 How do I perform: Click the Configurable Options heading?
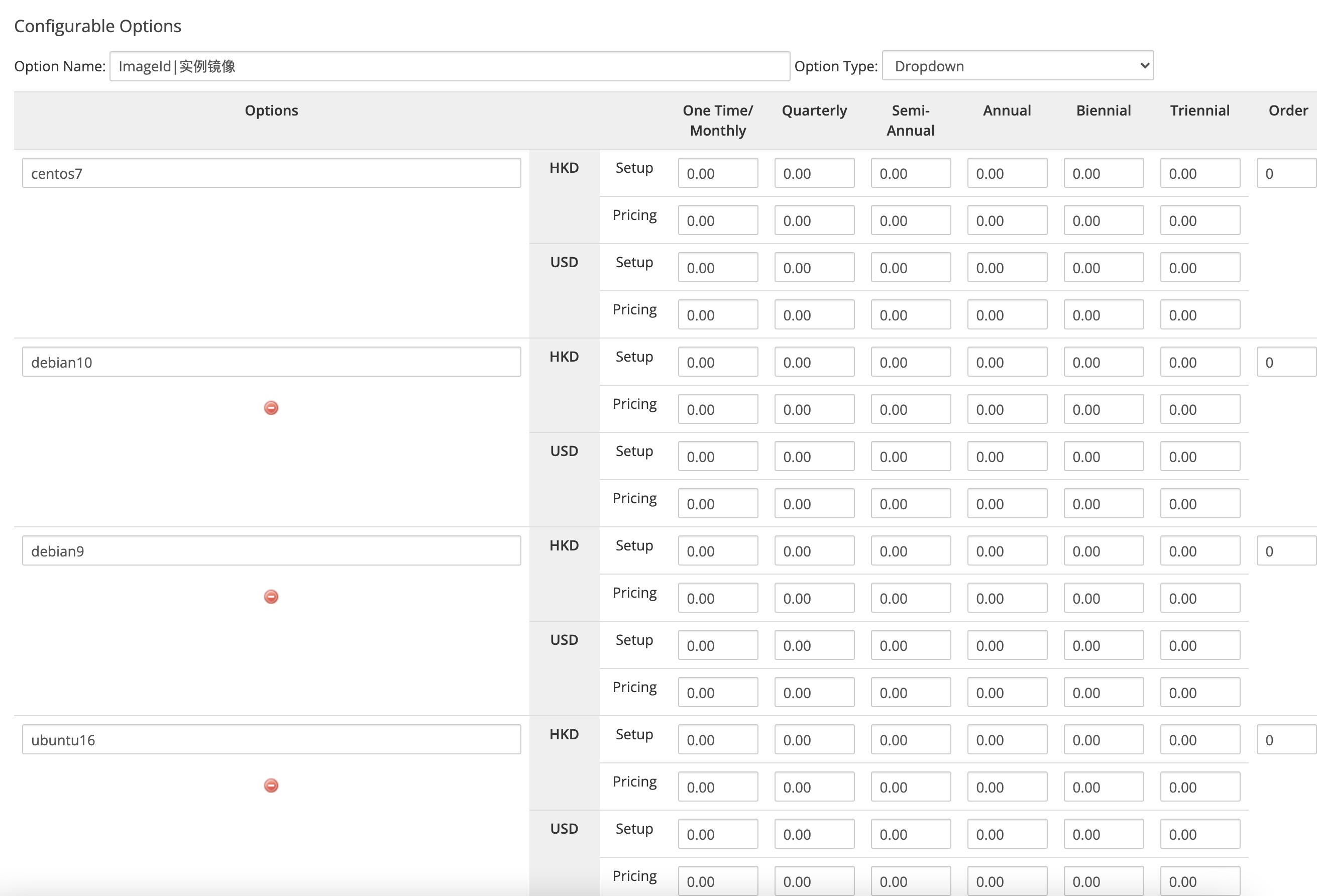[97, 26]
